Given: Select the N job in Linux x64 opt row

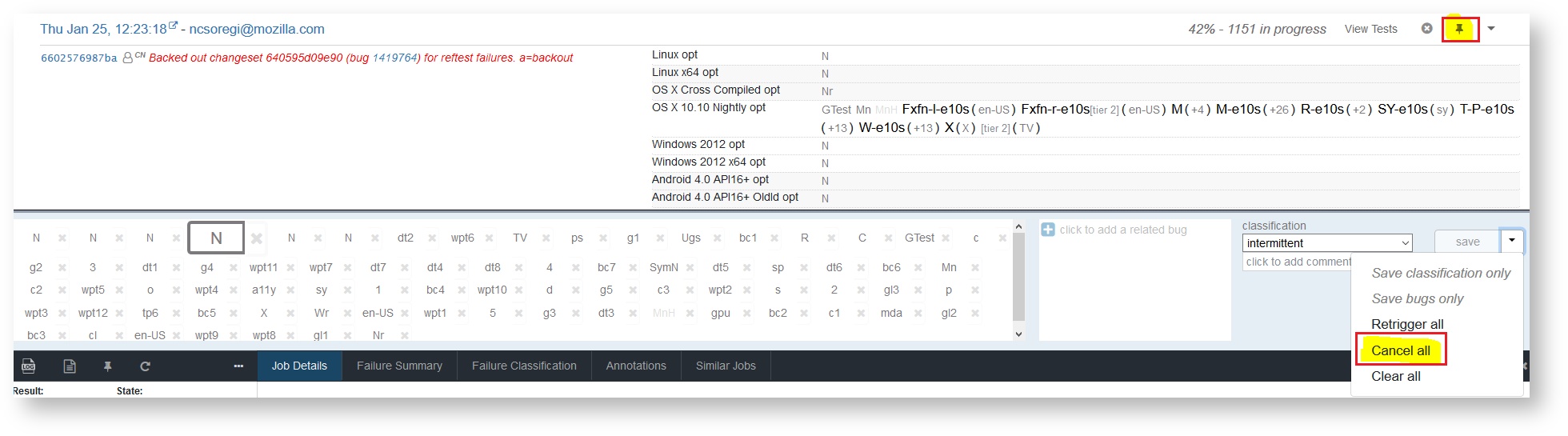Looking at the screenshot, I should tap(825, 74).
